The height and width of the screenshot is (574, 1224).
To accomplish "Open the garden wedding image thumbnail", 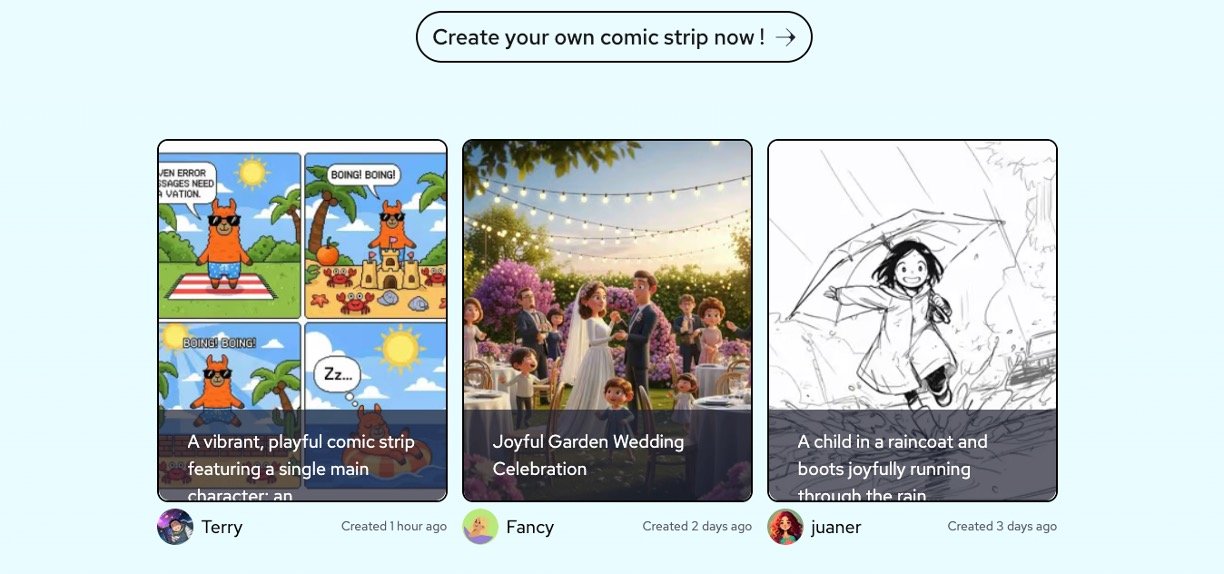I will coord(607,320).
